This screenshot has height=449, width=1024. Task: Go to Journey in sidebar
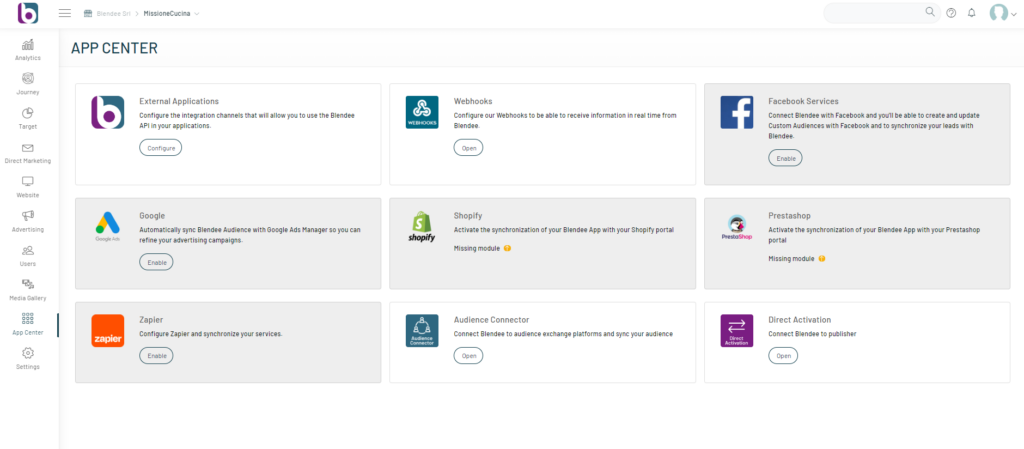click(x=28, y=83)
